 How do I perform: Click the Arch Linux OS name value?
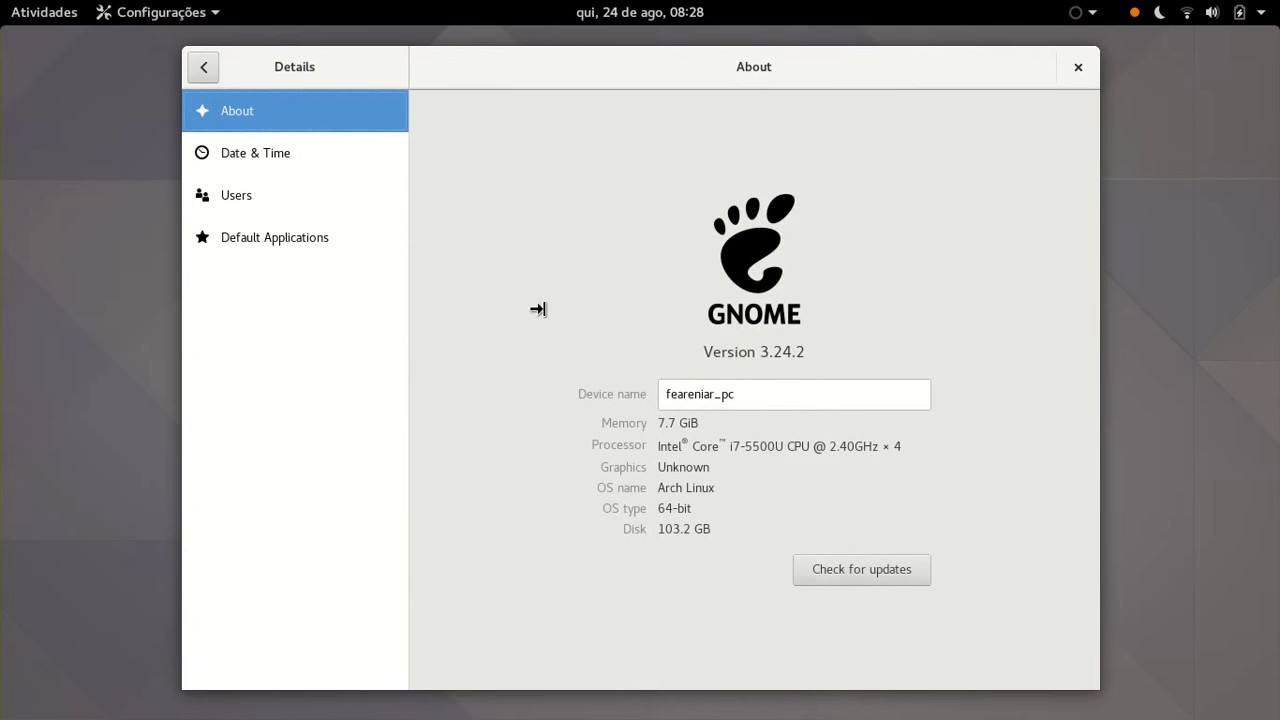point(686,488)
